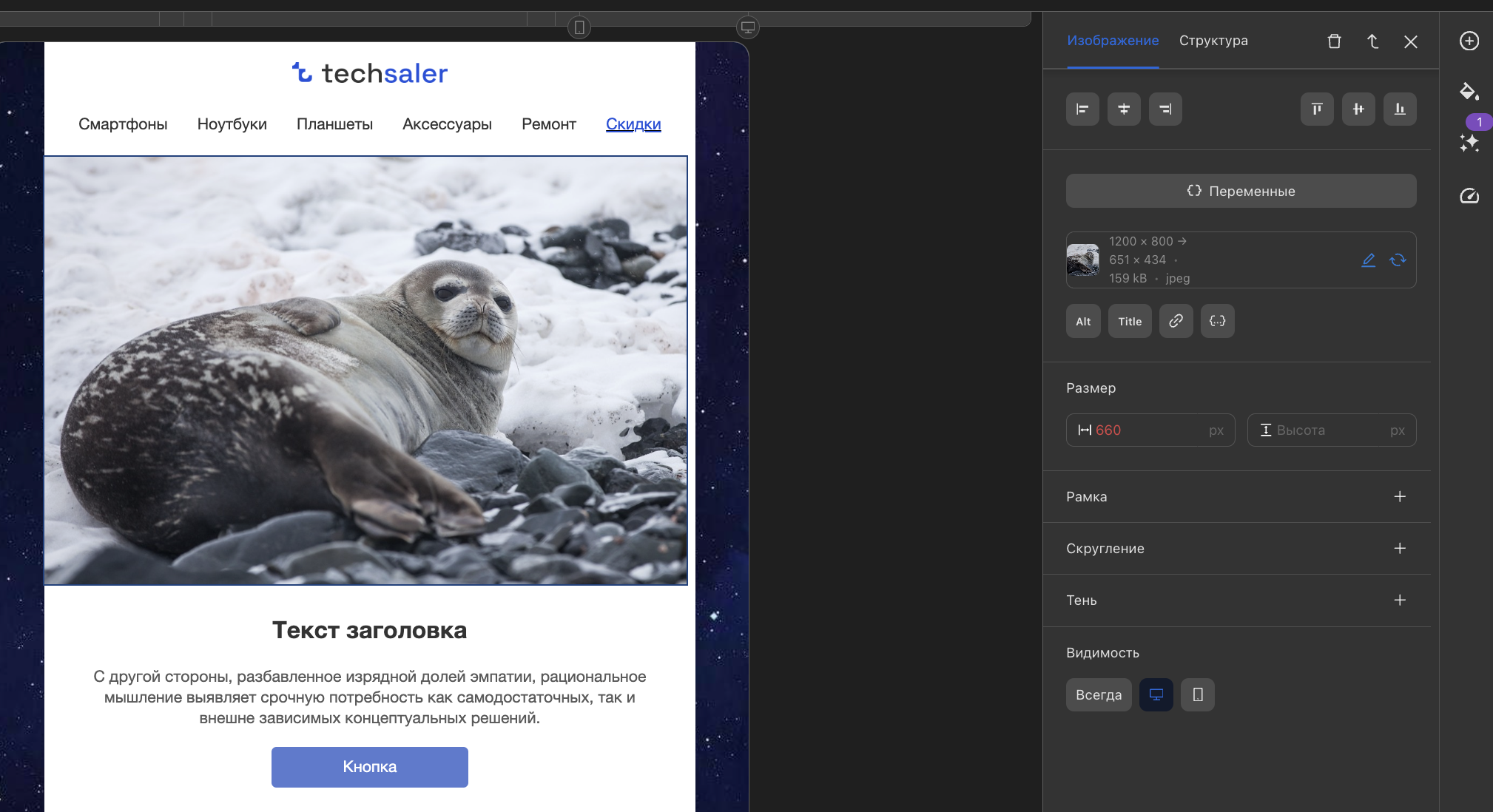Click the move-up arrow icon
Screen dimensions: 1493x812
[x=1372, y=41]
